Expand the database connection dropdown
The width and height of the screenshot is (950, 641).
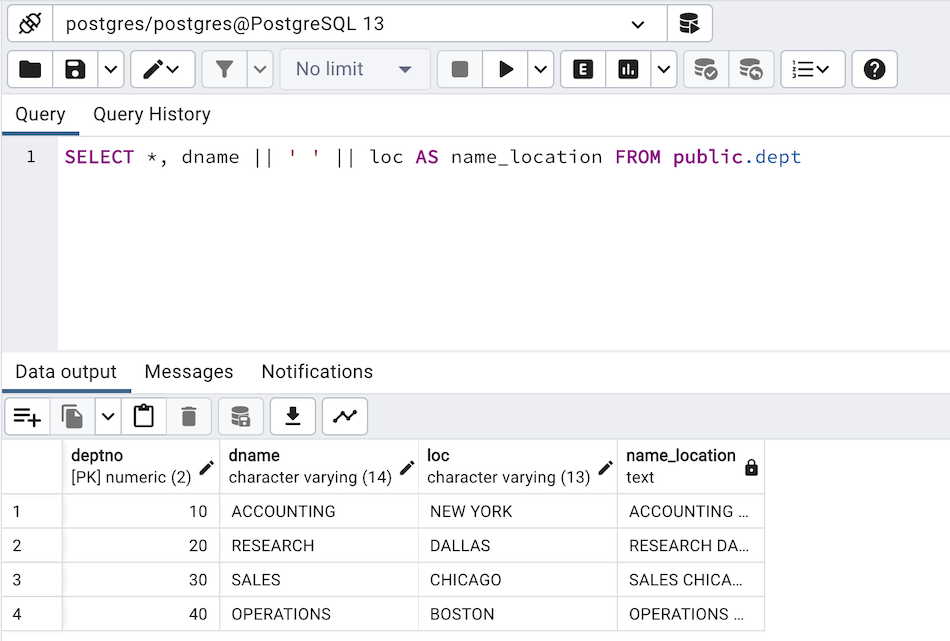(638, 24)
